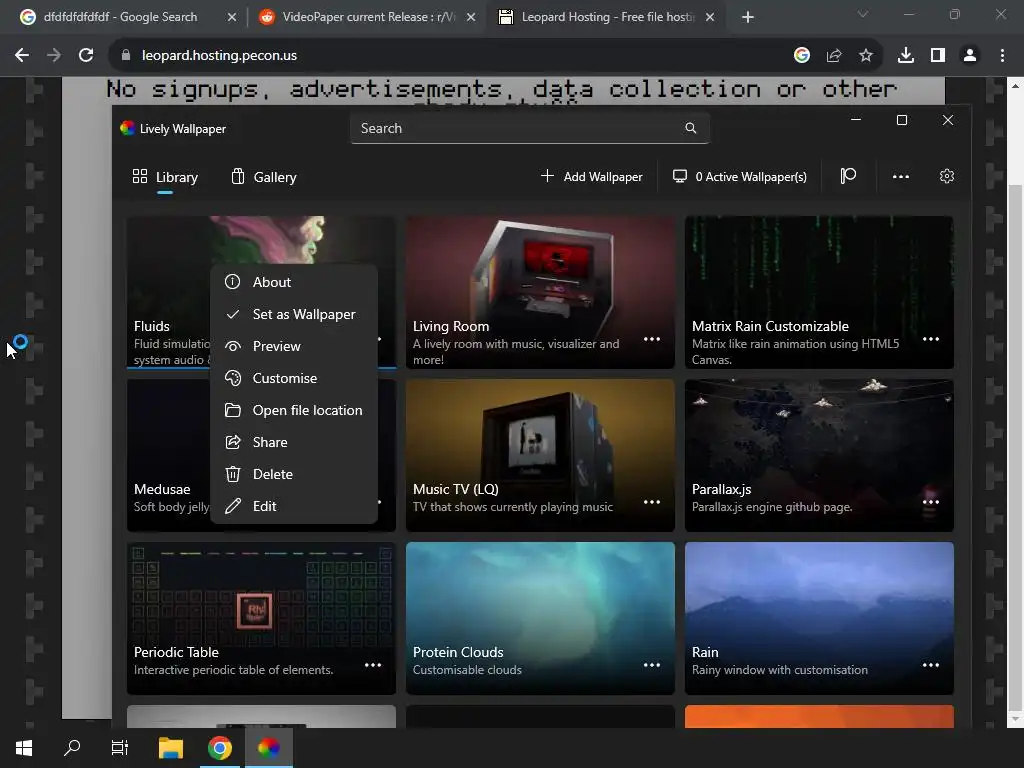Open Task View on taskbar
Viewport: 1024px width, 768px height.
pos(120,748)
